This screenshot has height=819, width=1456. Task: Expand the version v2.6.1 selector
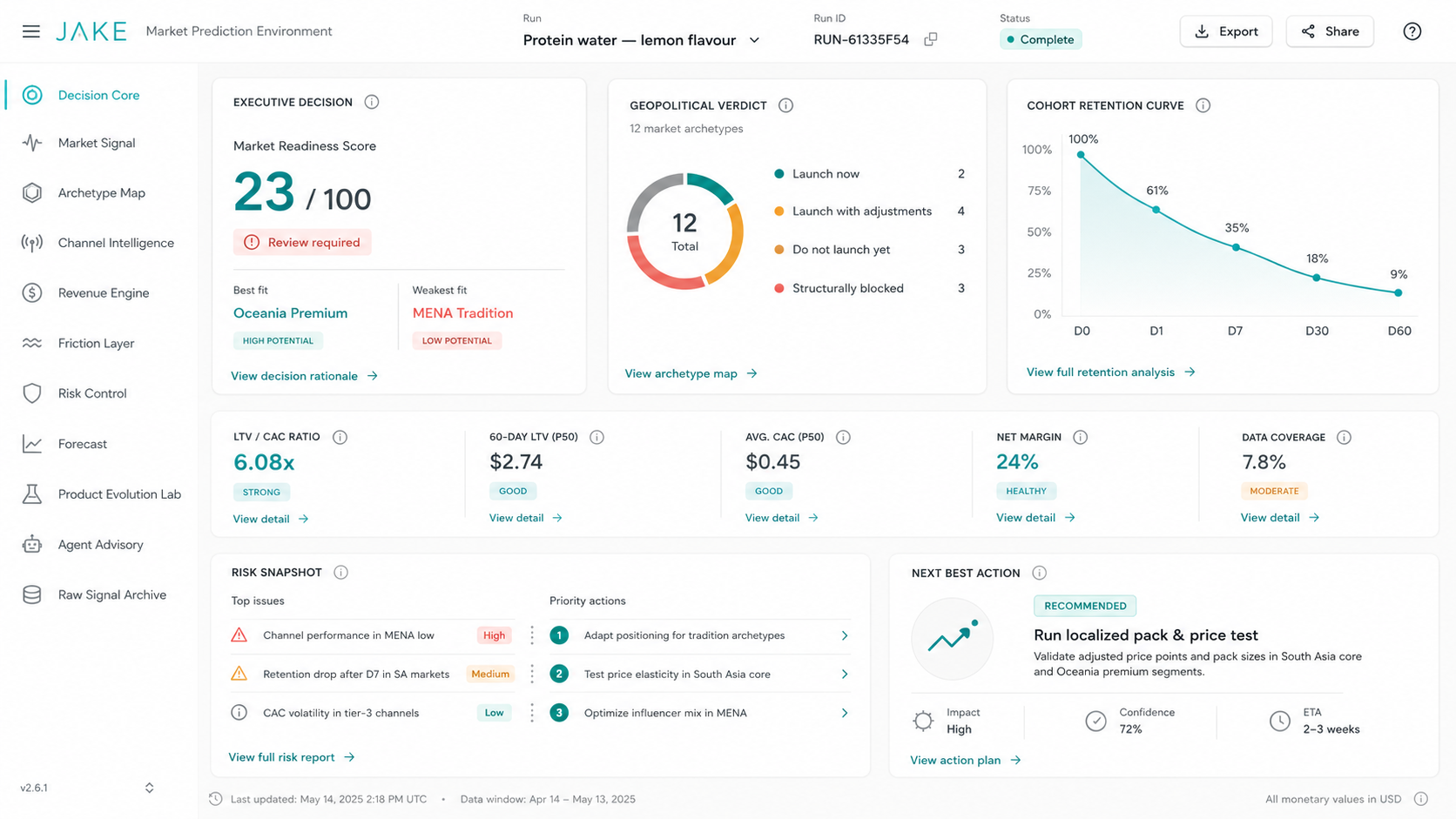pos(149,788)
